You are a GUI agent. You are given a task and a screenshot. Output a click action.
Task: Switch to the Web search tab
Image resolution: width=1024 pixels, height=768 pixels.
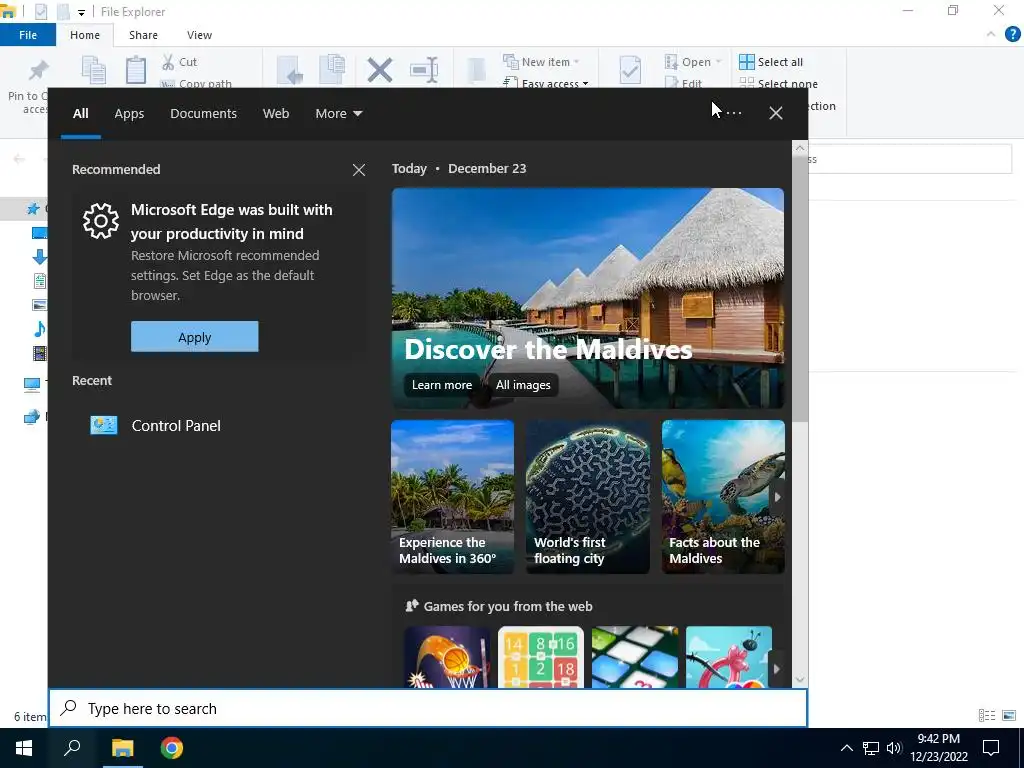click(276, 114)
